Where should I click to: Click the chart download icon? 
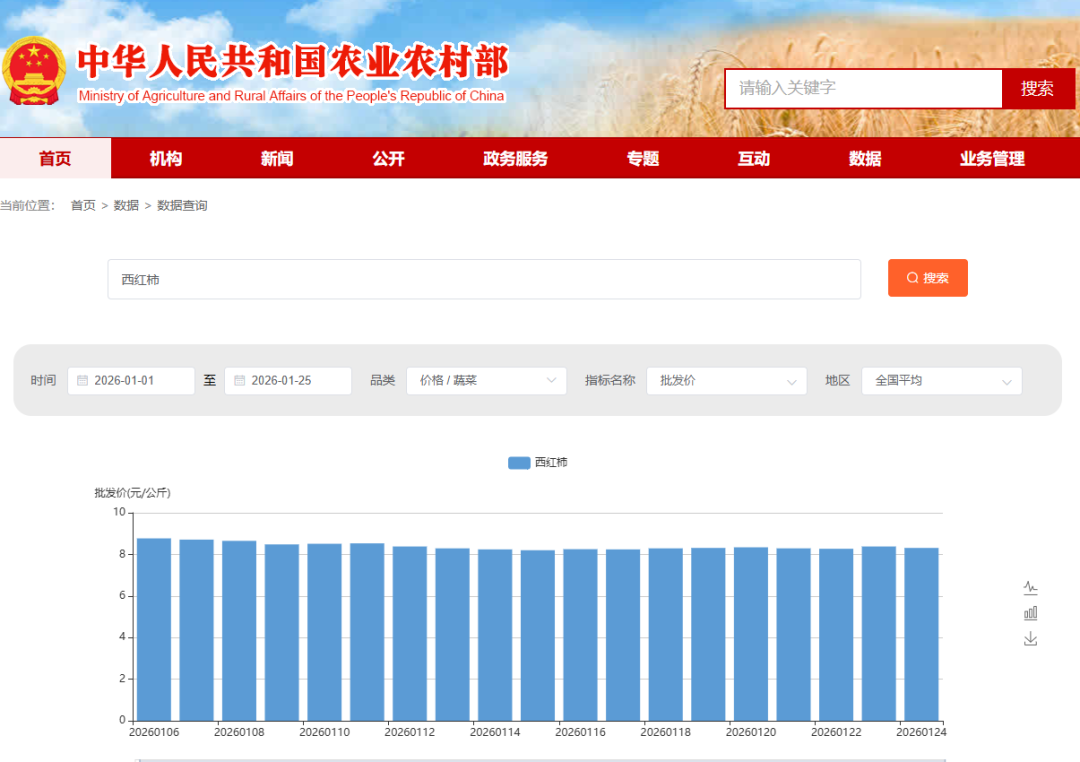click(x=1030, y=639)
